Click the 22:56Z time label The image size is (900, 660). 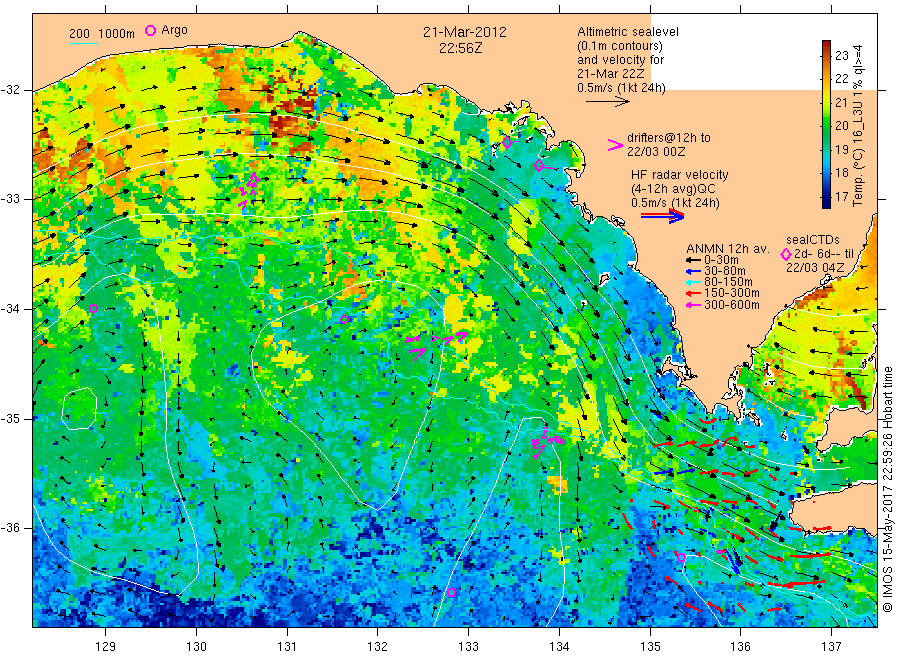461,48
